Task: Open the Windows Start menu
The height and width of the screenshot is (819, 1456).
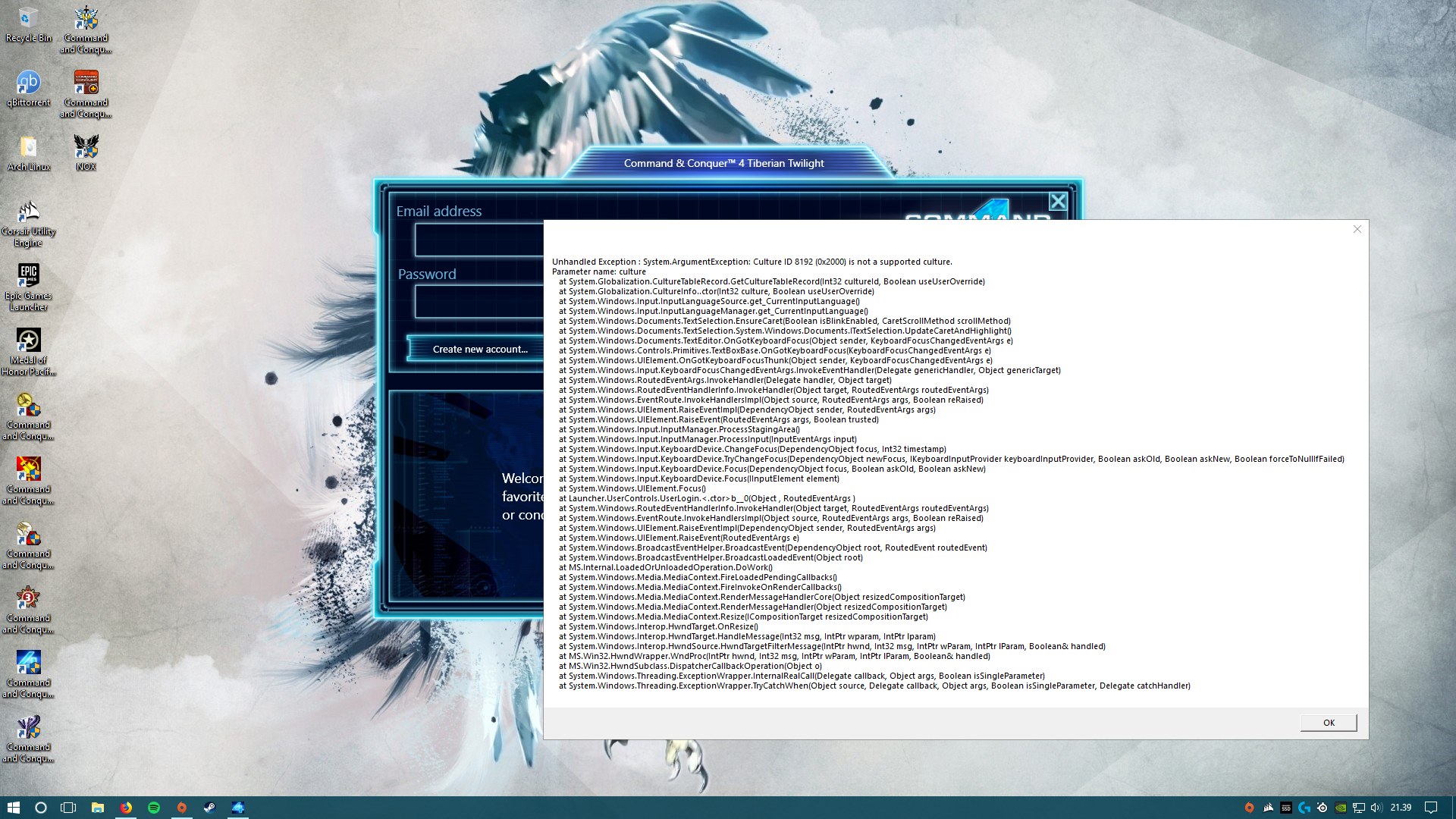Action: click(x=13, y=808)
